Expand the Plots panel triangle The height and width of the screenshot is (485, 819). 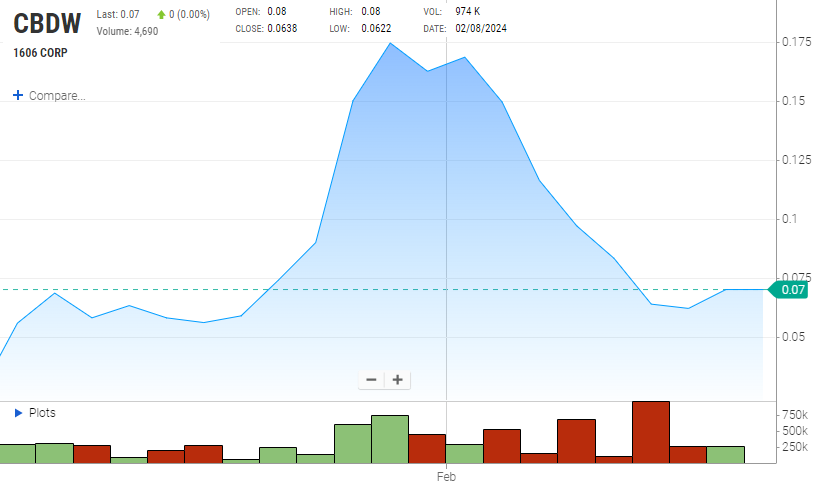coord(18,413)
